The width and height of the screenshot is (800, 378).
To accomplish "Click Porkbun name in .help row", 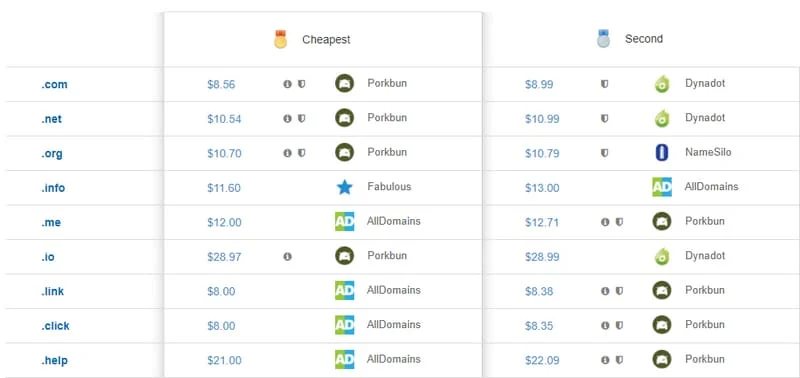I will 705,359.
